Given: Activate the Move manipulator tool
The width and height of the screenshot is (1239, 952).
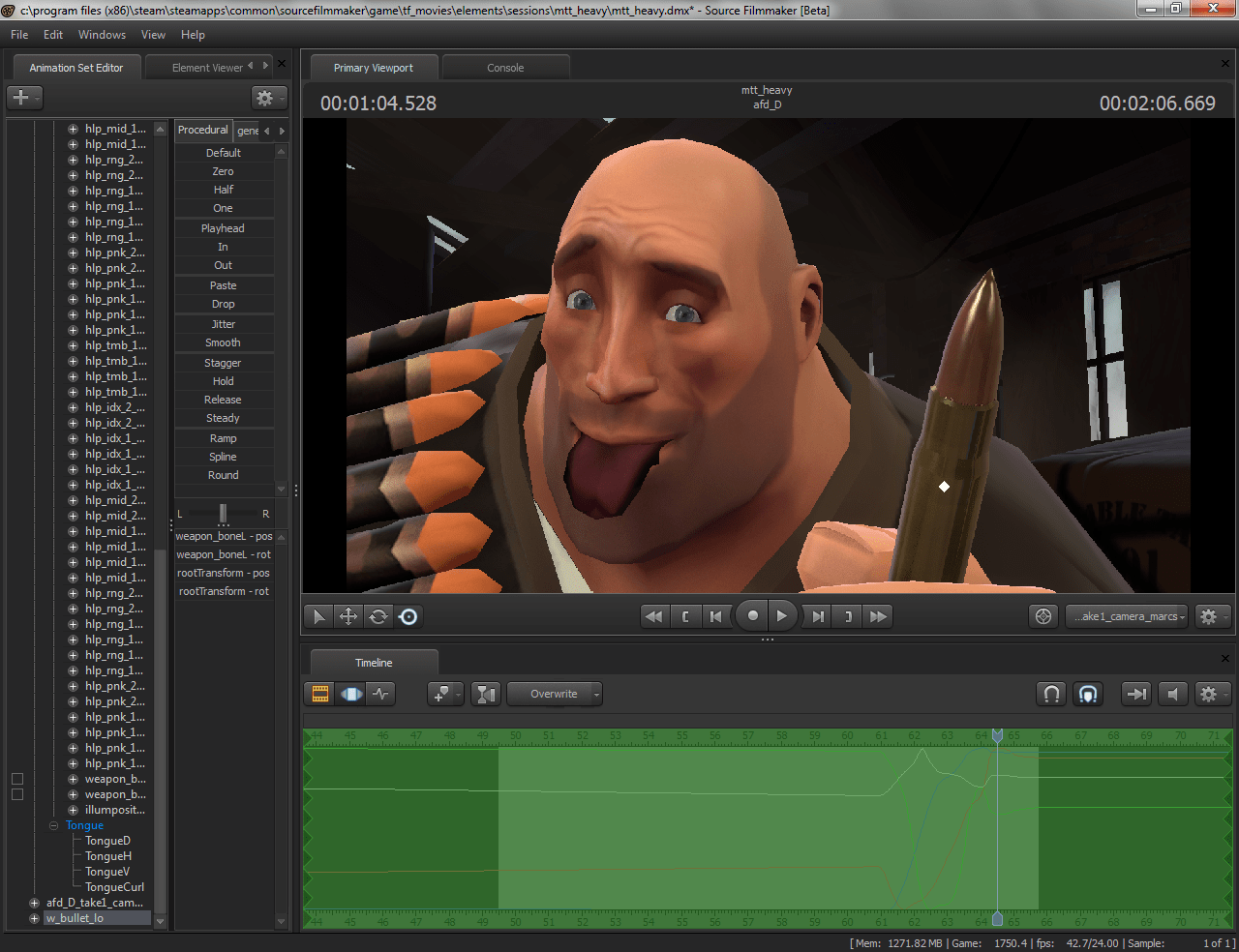Looking at the screenshot, I should (x=348, y=616).
